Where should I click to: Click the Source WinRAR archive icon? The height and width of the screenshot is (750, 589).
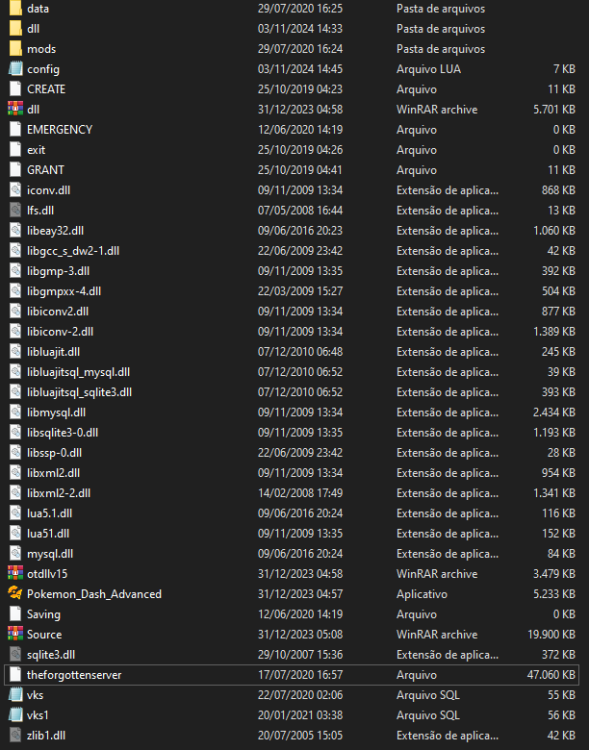[15, 634]
